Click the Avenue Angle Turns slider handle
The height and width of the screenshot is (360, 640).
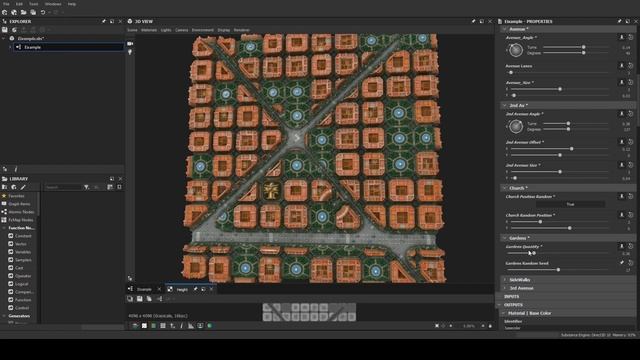pyautogui.click(x=584, y=47)
